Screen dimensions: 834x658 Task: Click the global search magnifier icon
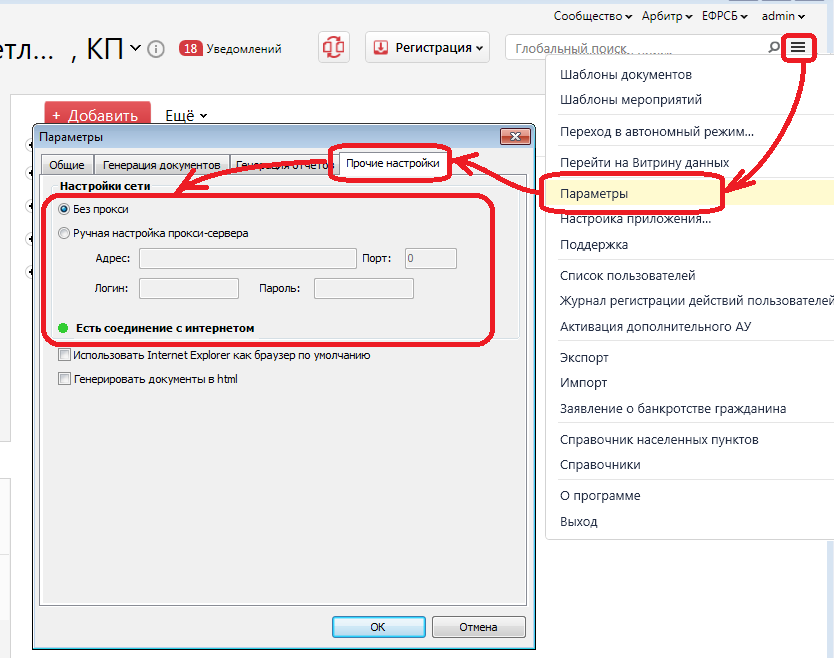pyautogui.click(x=773, y=47)
